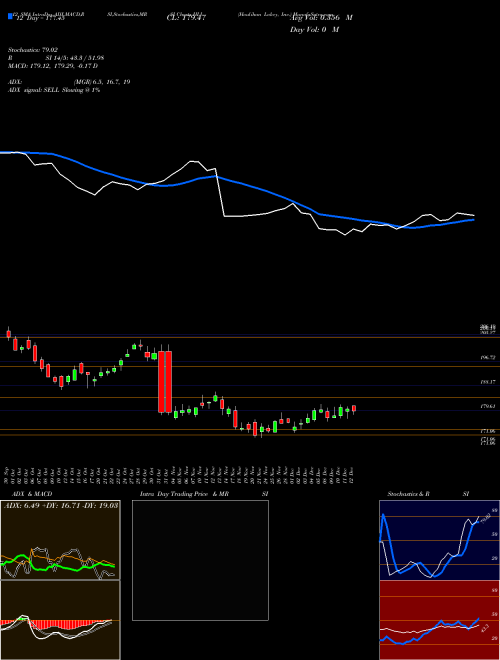This screenshot has width=500, height=660.
Task: Click the blue 12-day SMA legend square
Action: pos(10,16)
